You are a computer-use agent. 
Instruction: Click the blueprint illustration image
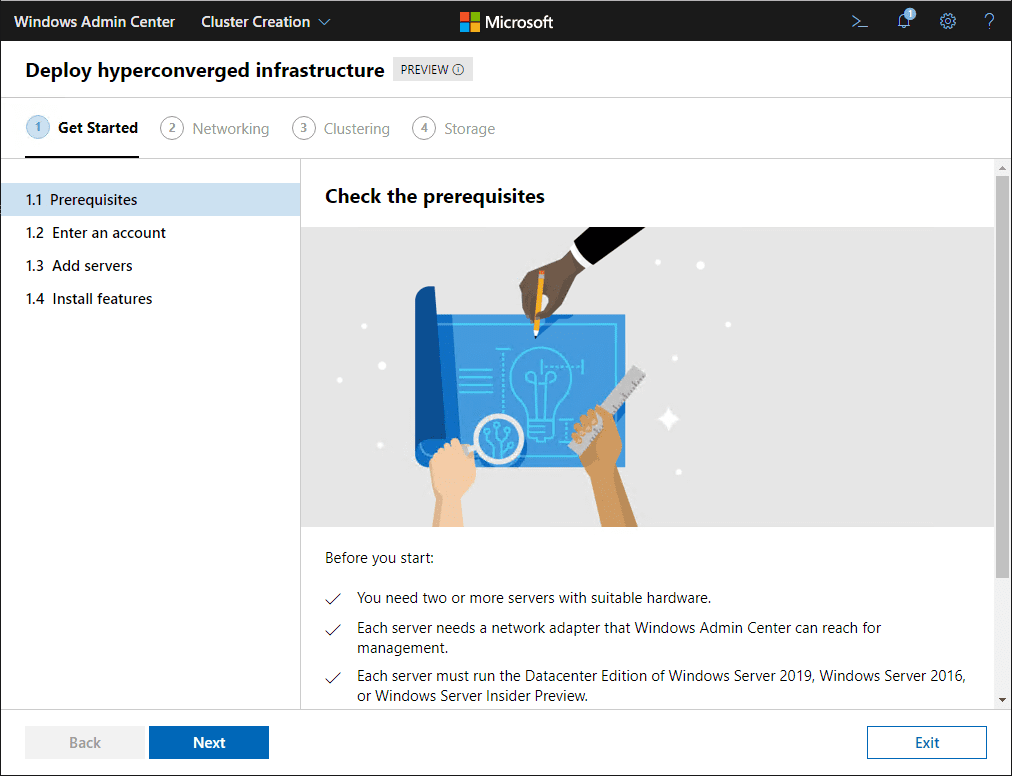tap(647, 376)
